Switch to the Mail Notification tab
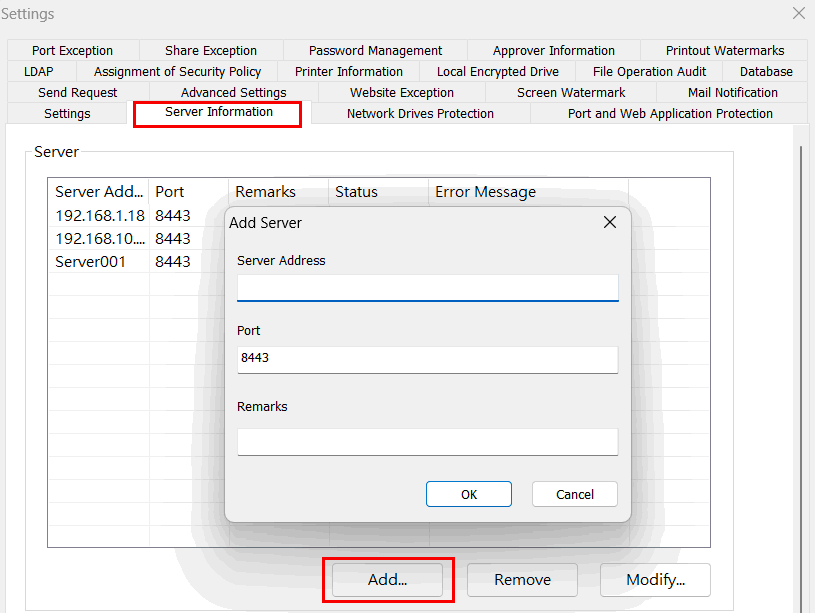 point(732,92)
